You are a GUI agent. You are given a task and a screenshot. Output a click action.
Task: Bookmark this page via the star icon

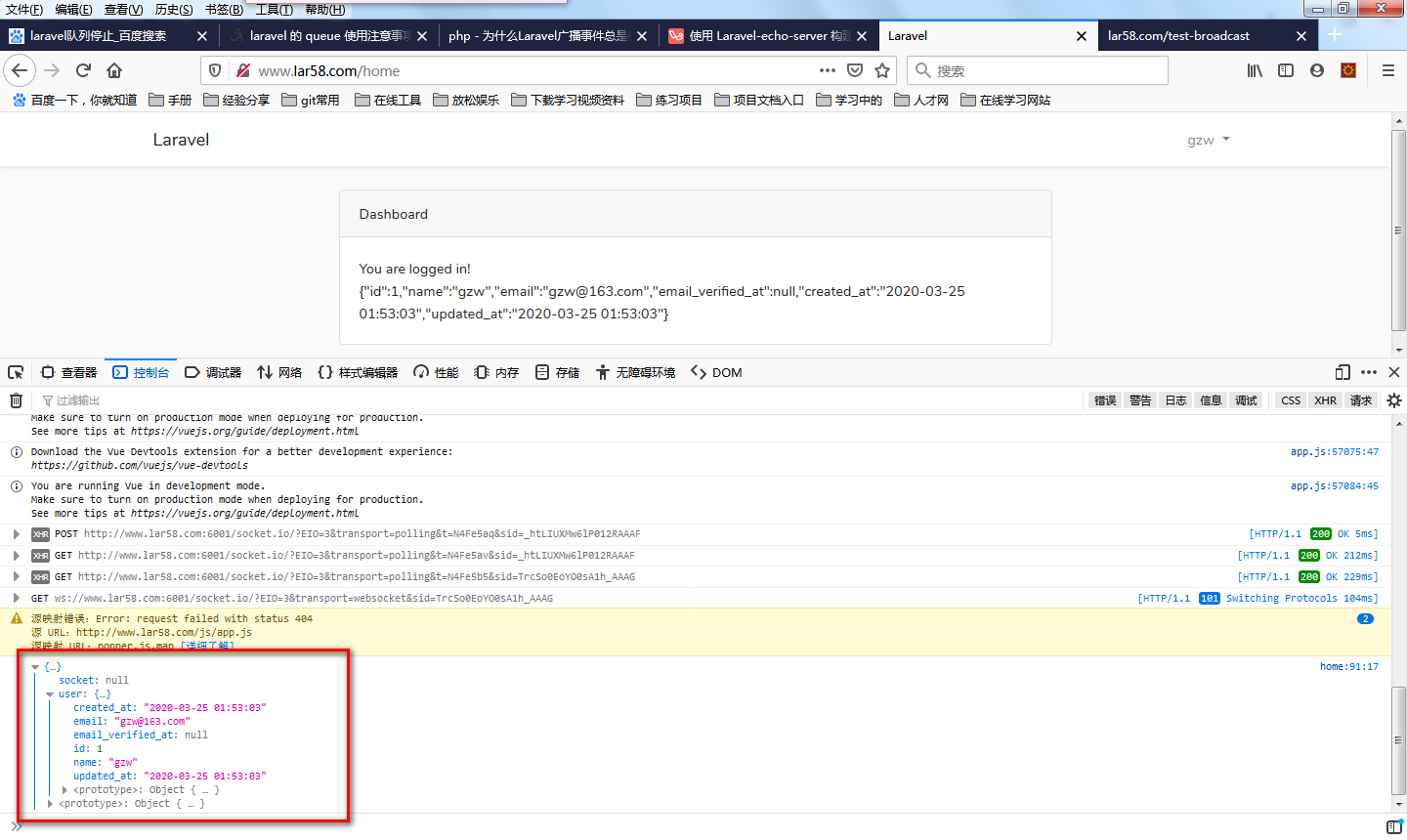click(x=882, y=70)
